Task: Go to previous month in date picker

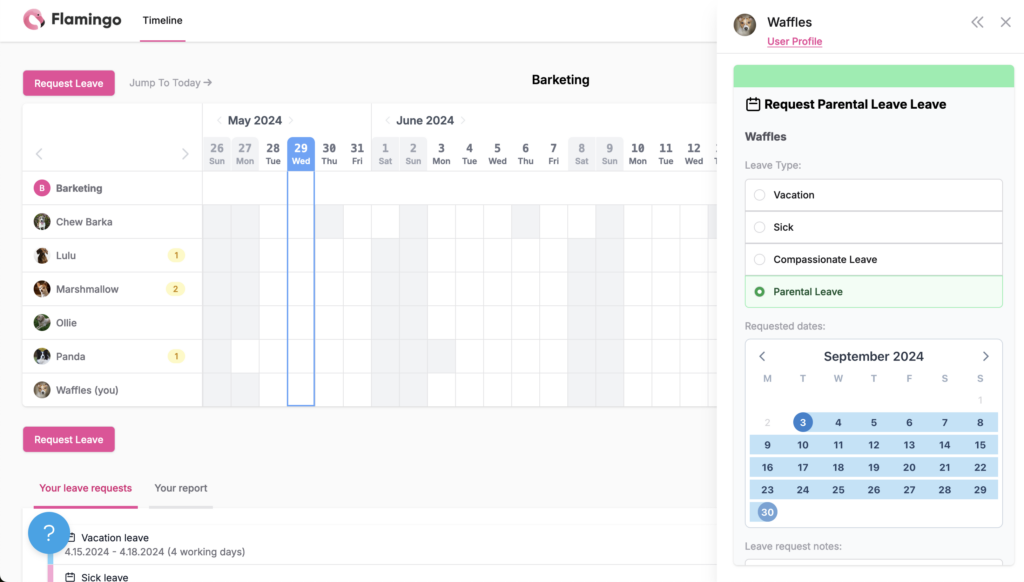Action: (x=762, y=356)
